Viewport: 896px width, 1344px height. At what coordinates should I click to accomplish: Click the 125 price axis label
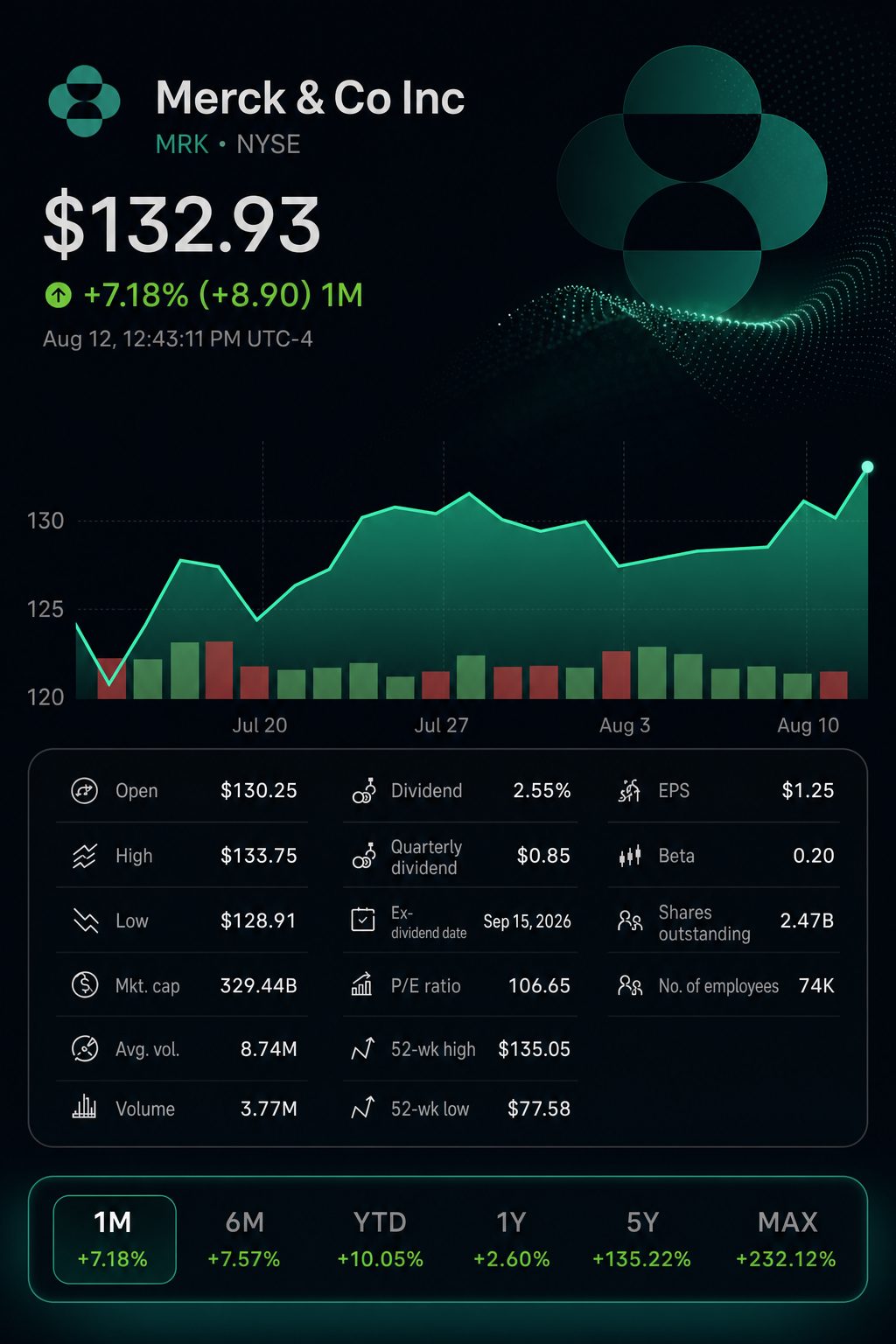tap(45, 609)
